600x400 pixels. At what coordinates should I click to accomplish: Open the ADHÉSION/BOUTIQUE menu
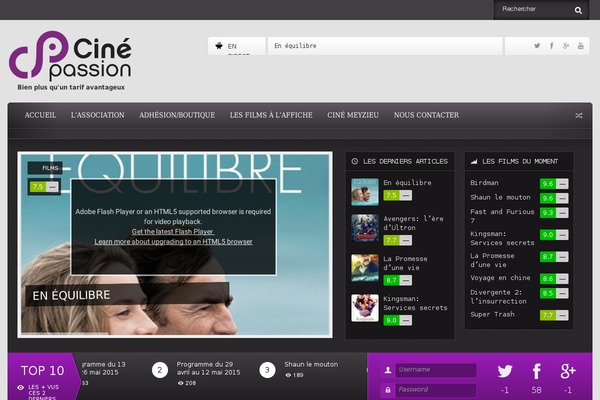tap(177, 115)
